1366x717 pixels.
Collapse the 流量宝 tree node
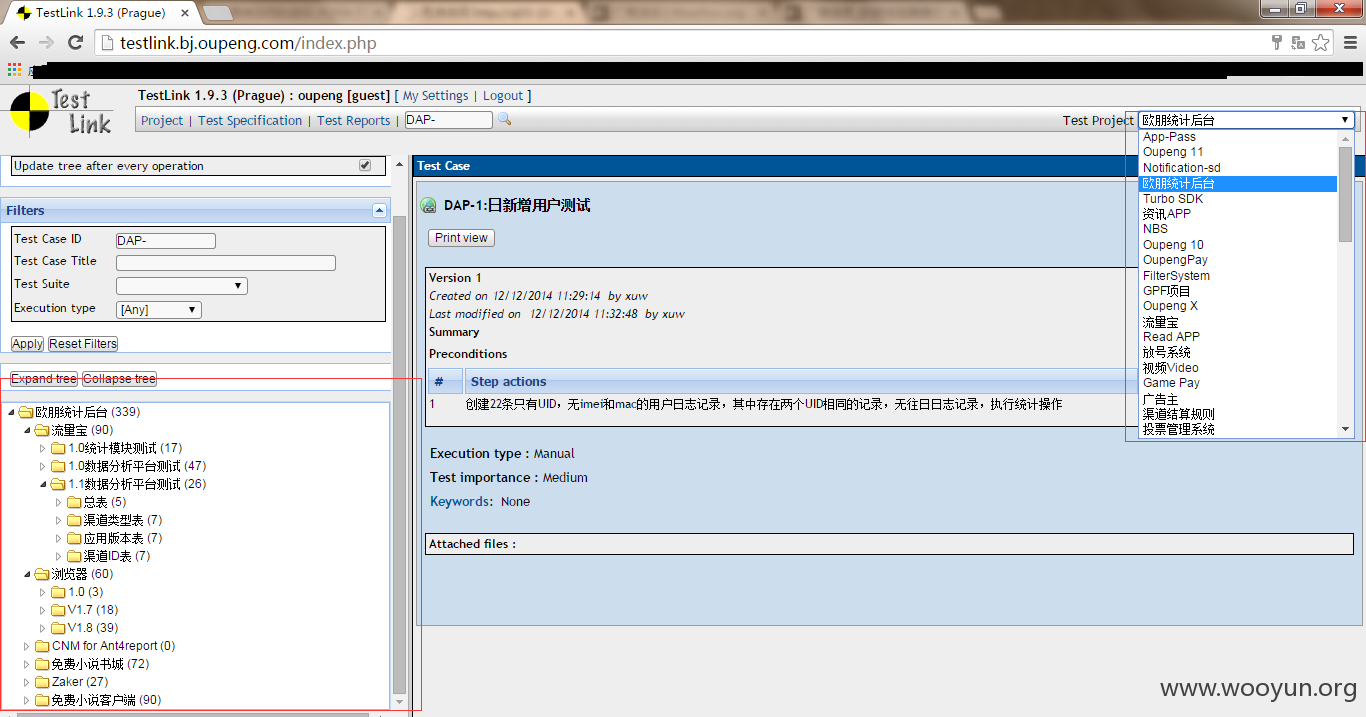pos(27,430)
